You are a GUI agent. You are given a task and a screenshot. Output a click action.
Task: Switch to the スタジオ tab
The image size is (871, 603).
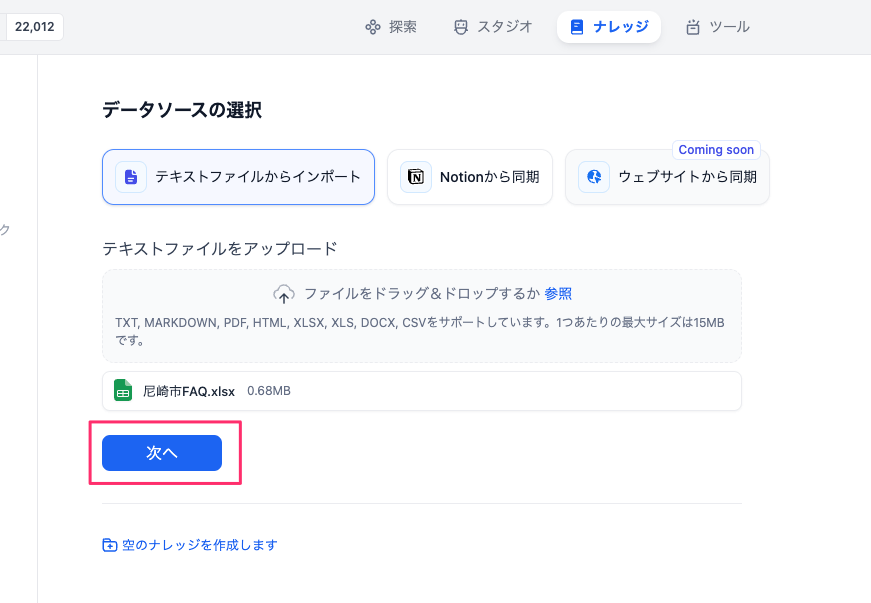[493, 27]
